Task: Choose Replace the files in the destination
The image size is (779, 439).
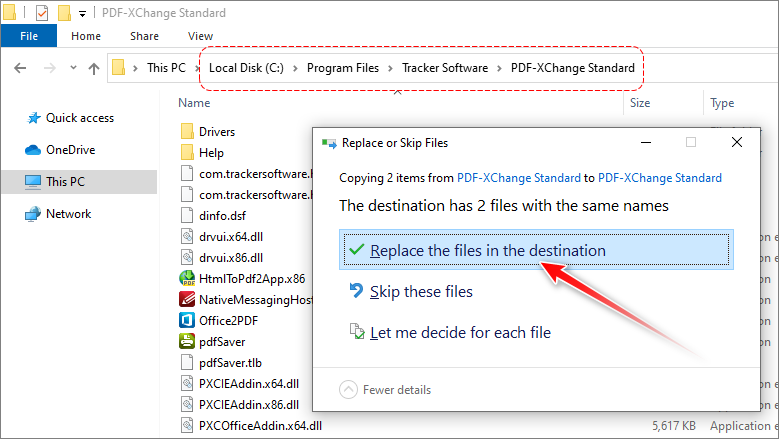Action: pyautogui.click(x=536, y=250)
